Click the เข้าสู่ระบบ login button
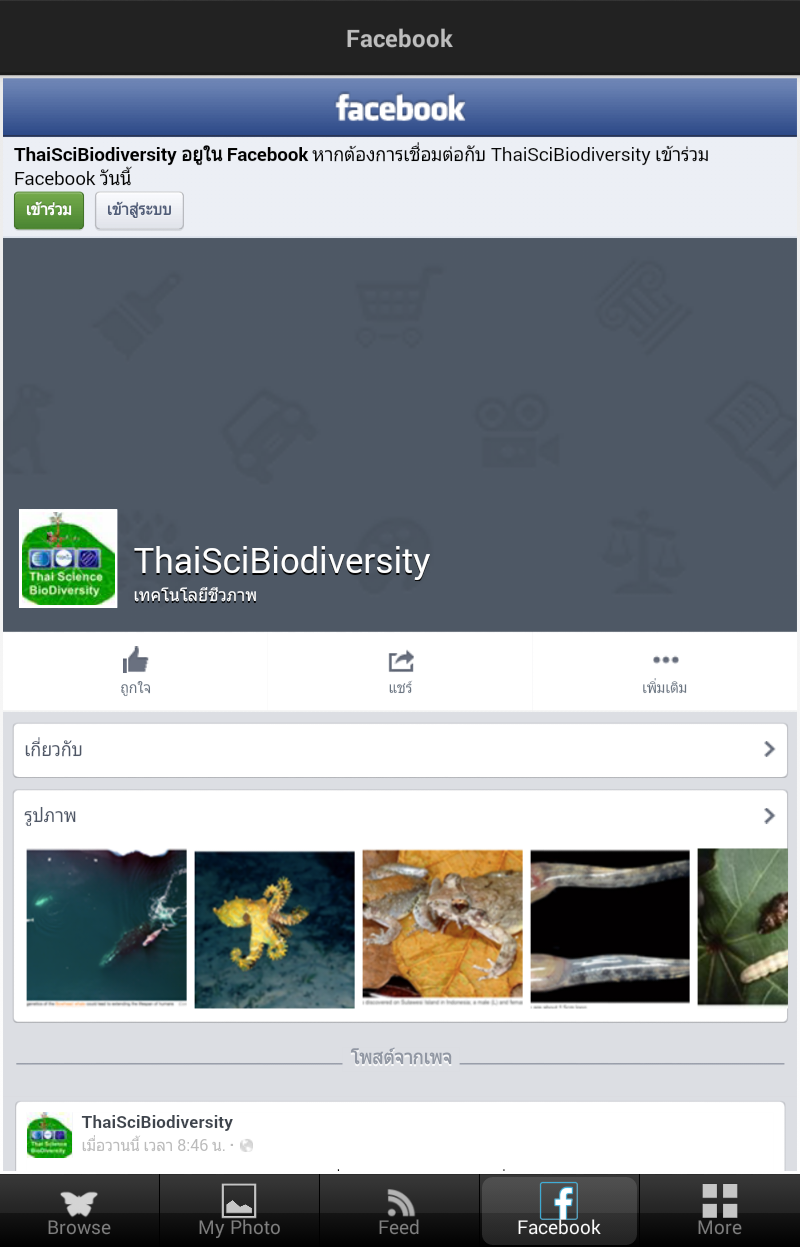 tap(139, 211)
